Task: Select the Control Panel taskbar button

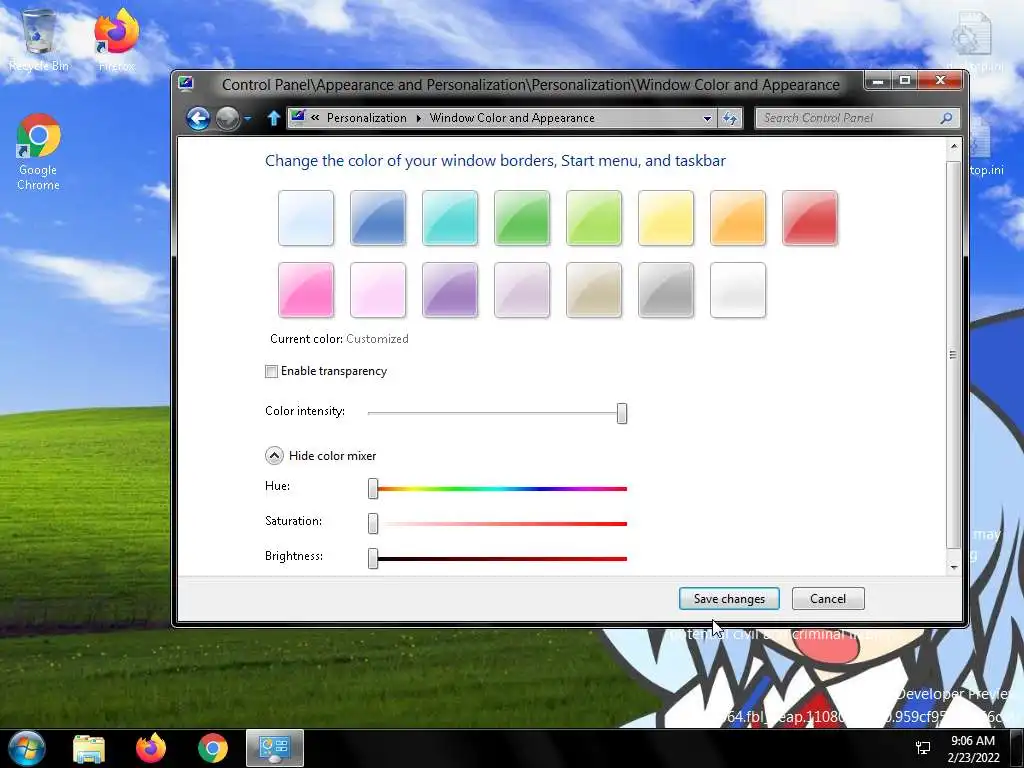Action: [275, 748]
